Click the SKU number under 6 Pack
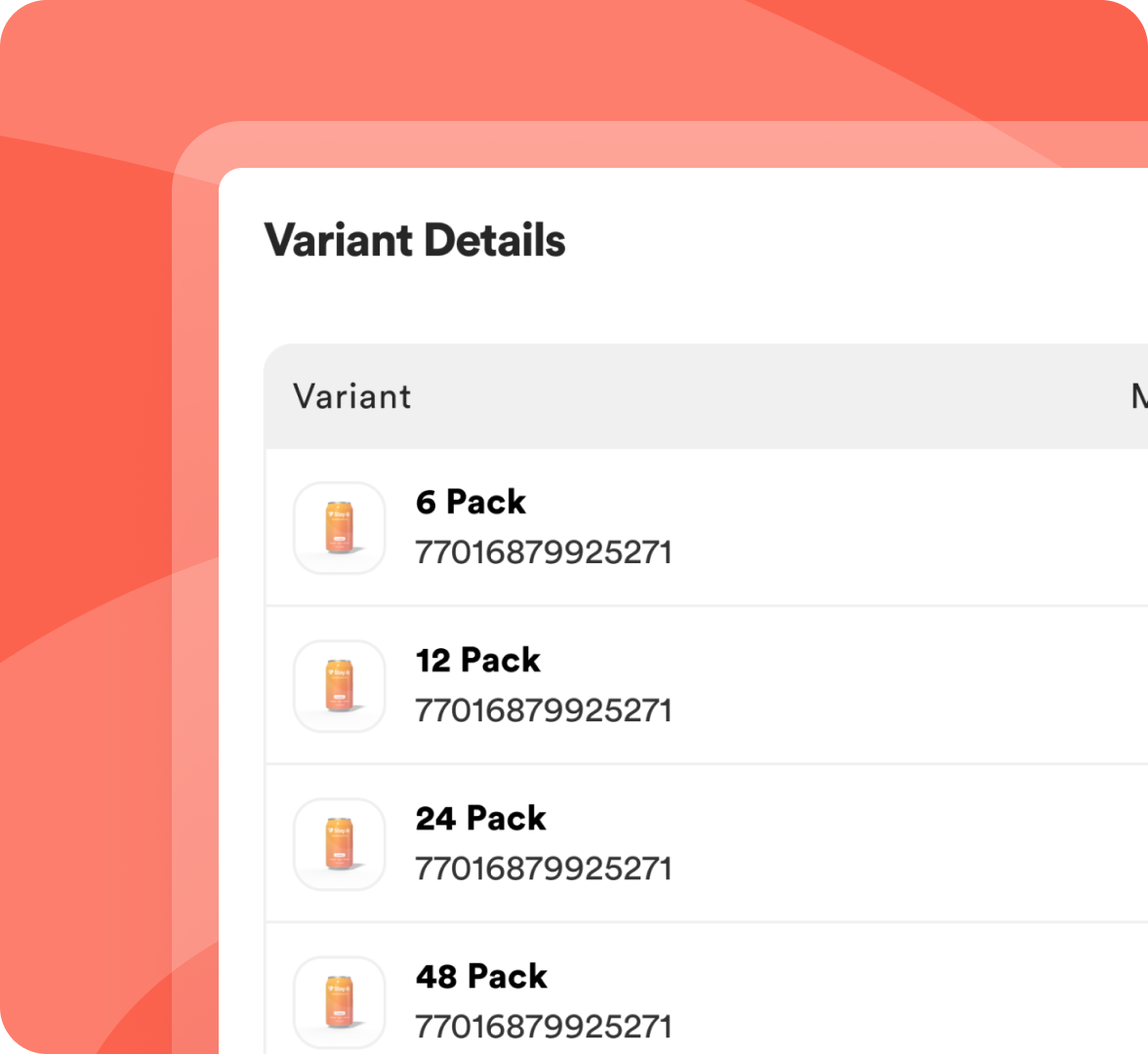The image size is (1148, 1054). (544, 553)
